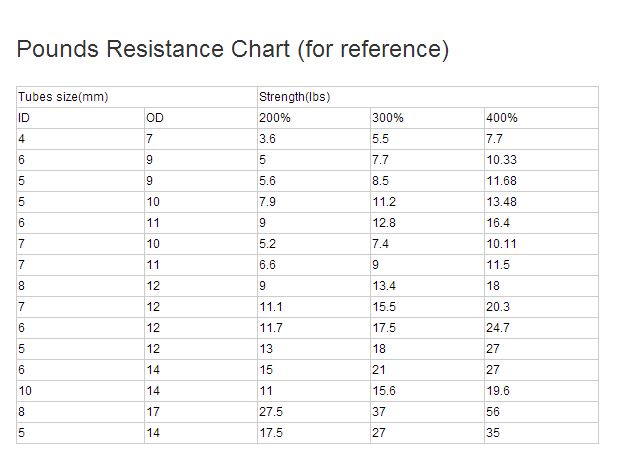Click the 200% column header

313,118
